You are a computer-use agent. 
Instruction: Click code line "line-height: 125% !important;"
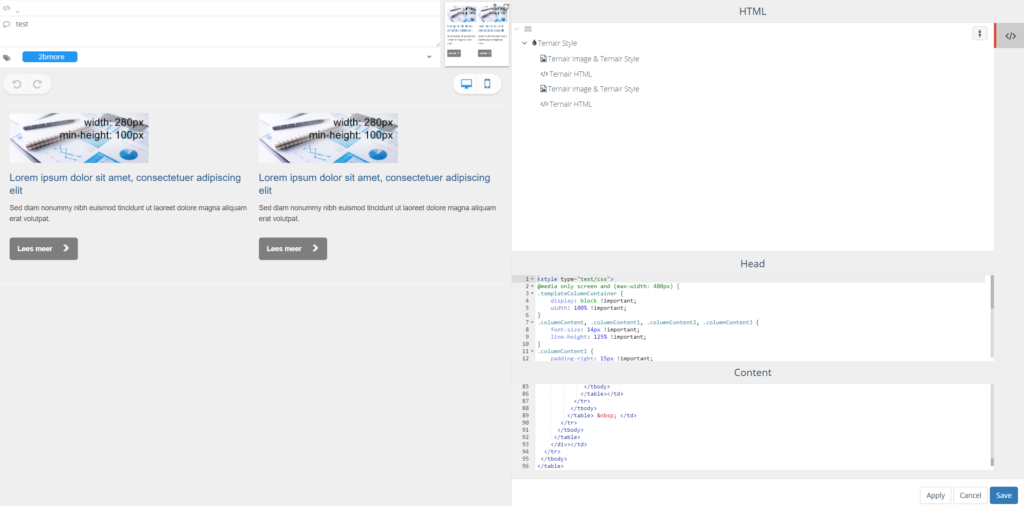coord(598,337)
